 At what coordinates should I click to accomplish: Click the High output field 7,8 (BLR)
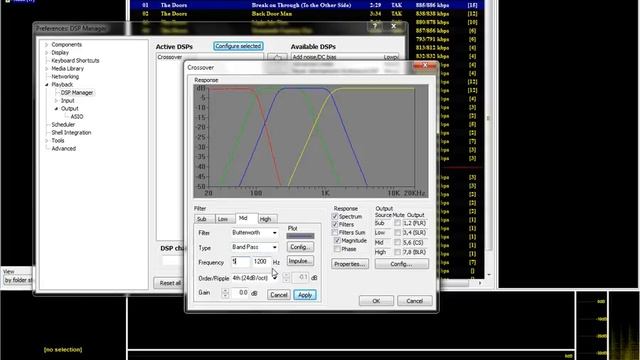[x=415, y=252]
